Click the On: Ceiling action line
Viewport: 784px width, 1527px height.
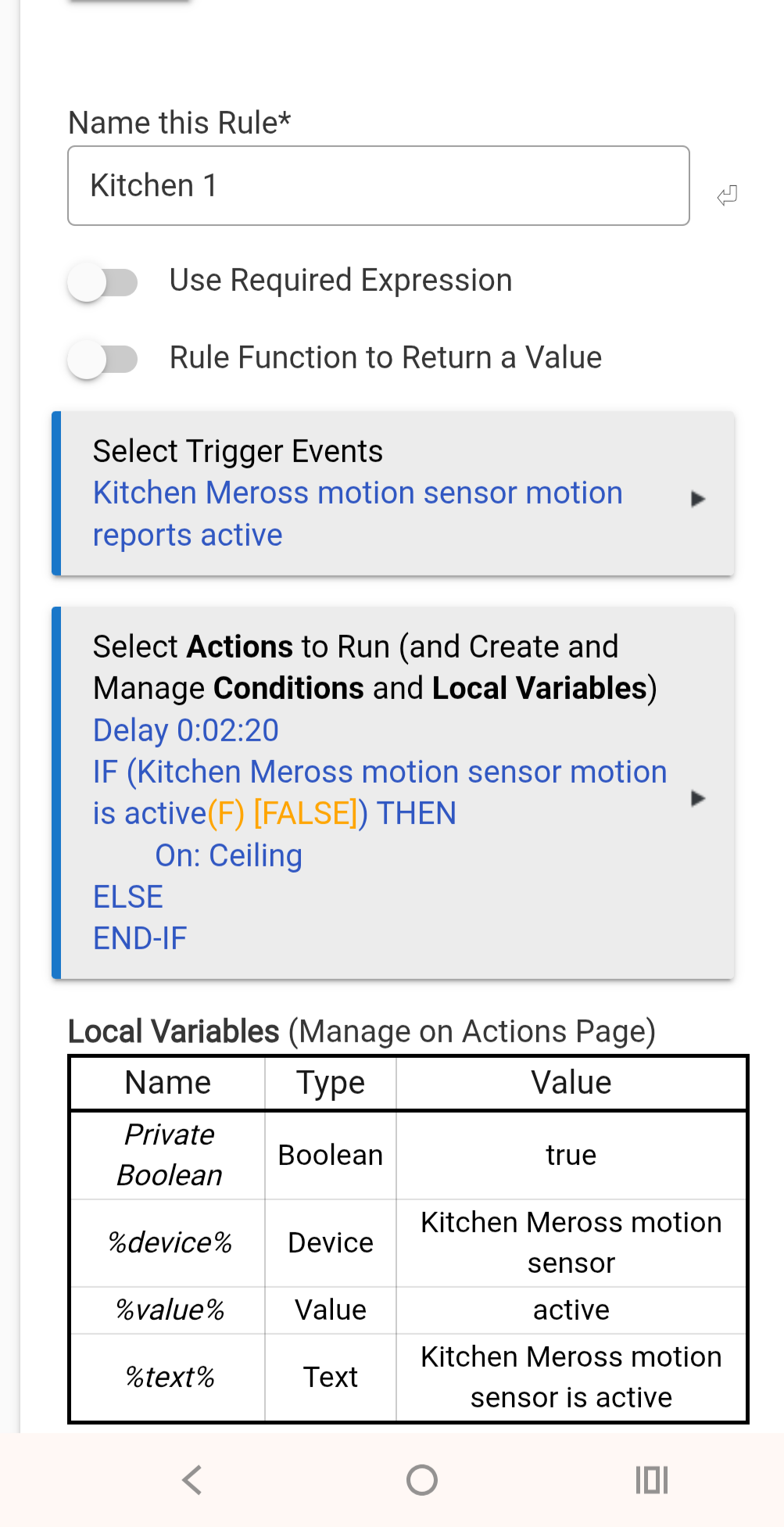pos(228,855)
